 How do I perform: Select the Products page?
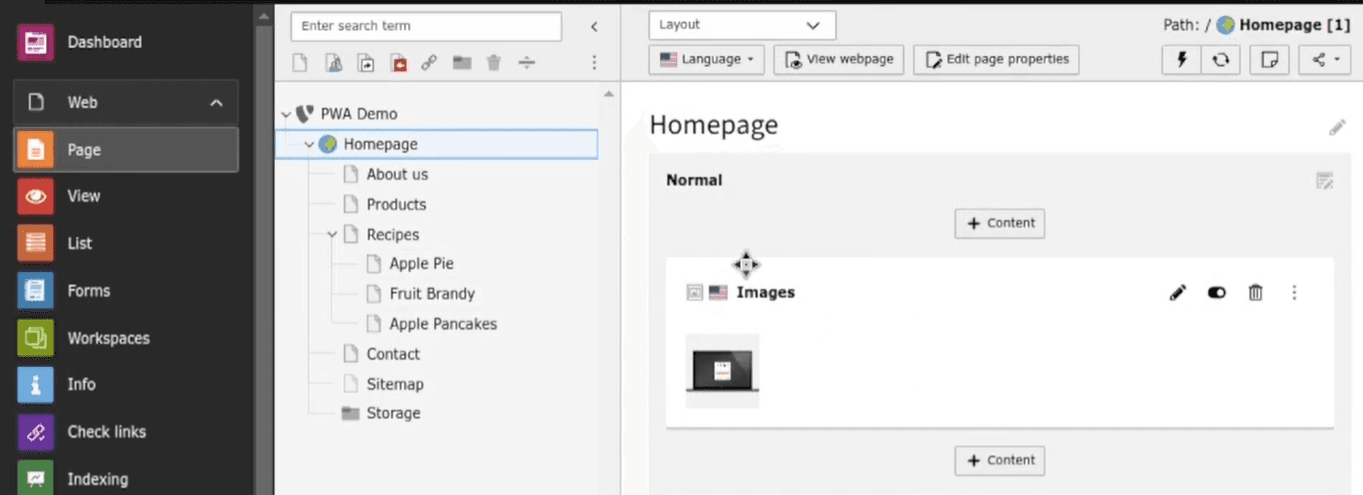(x=396, y=204)
